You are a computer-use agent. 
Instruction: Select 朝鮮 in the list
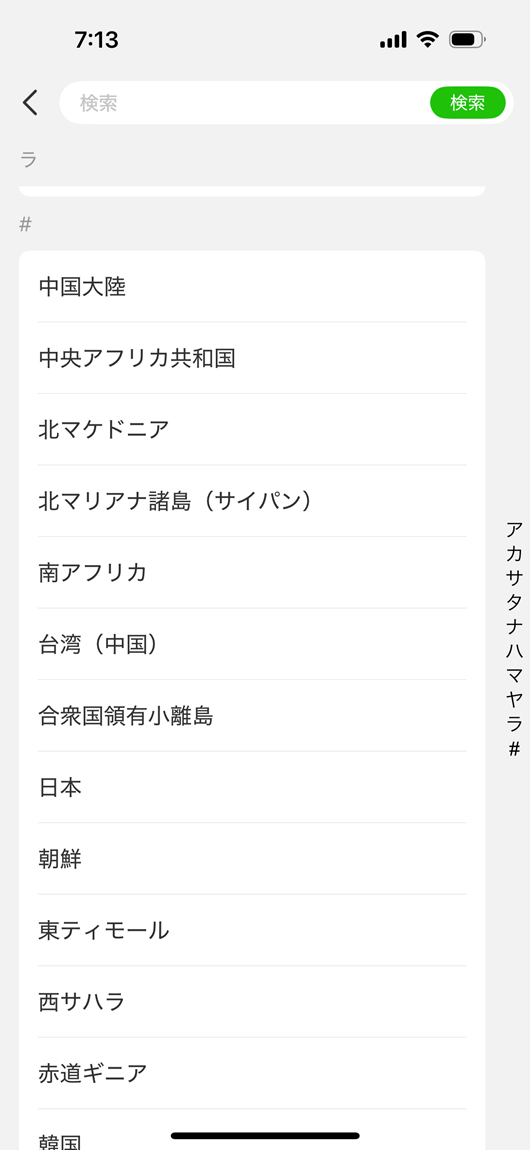(x=252, y=859)
